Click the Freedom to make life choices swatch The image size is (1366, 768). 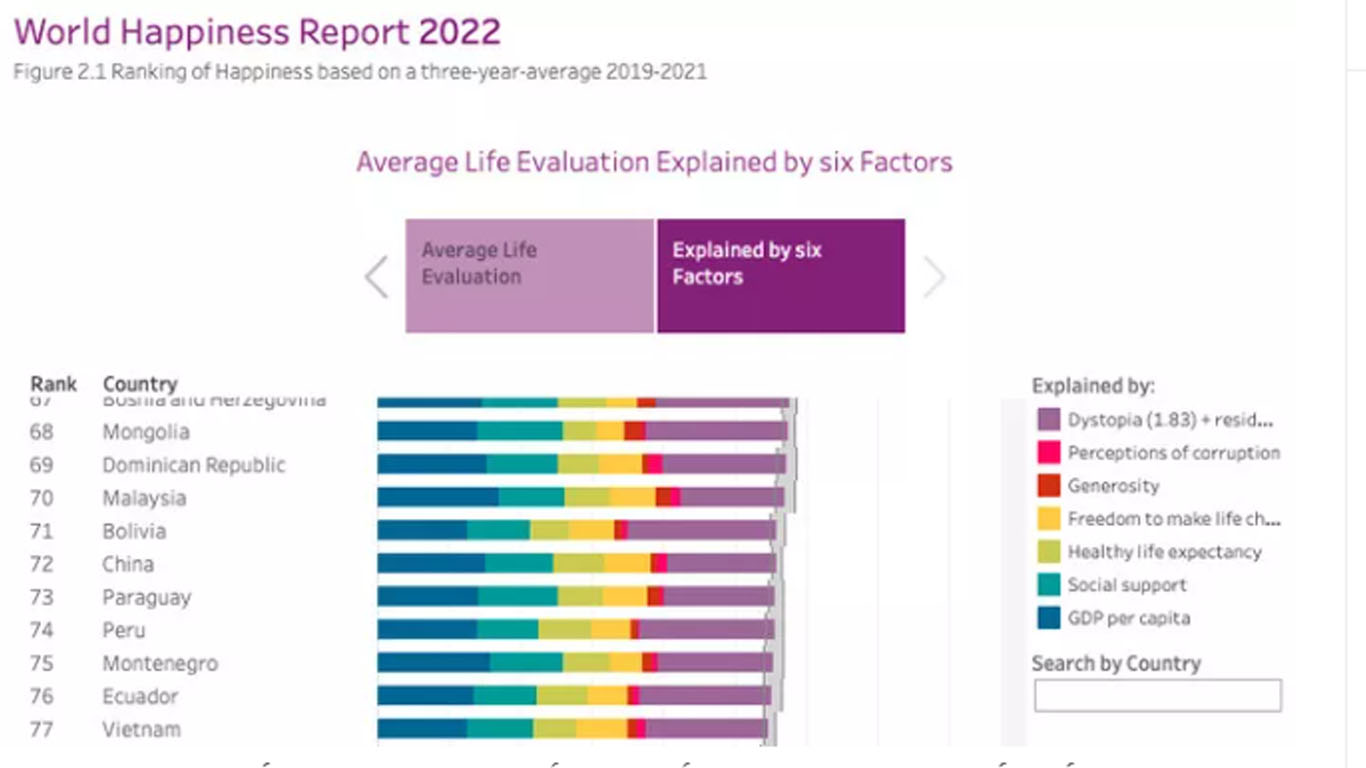click(x=1049, y=519)
